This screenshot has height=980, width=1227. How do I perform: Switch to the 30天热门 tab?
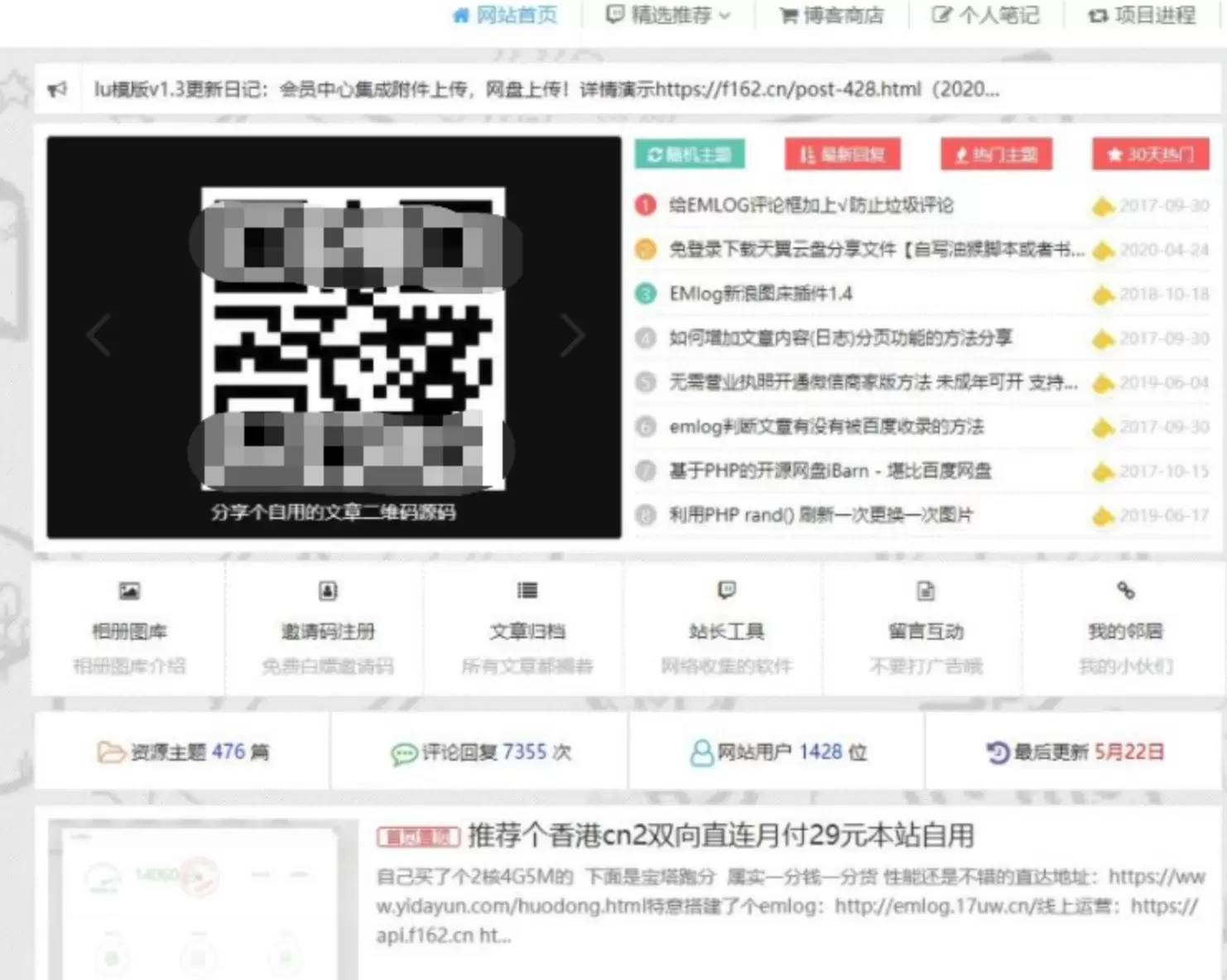(1151, 155)
